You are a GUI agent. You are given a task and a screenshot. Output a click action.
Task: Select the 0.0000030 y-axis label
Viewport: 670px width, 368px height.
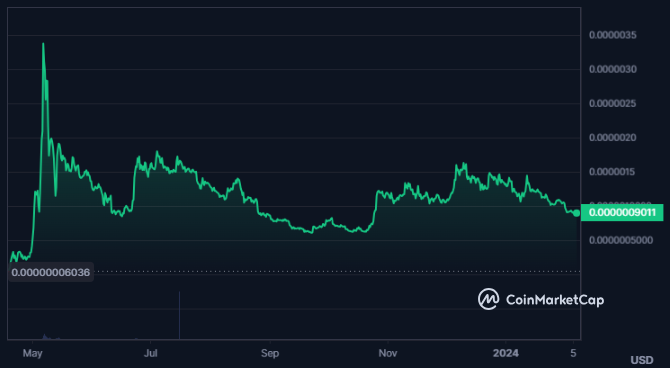coord(612,69)
